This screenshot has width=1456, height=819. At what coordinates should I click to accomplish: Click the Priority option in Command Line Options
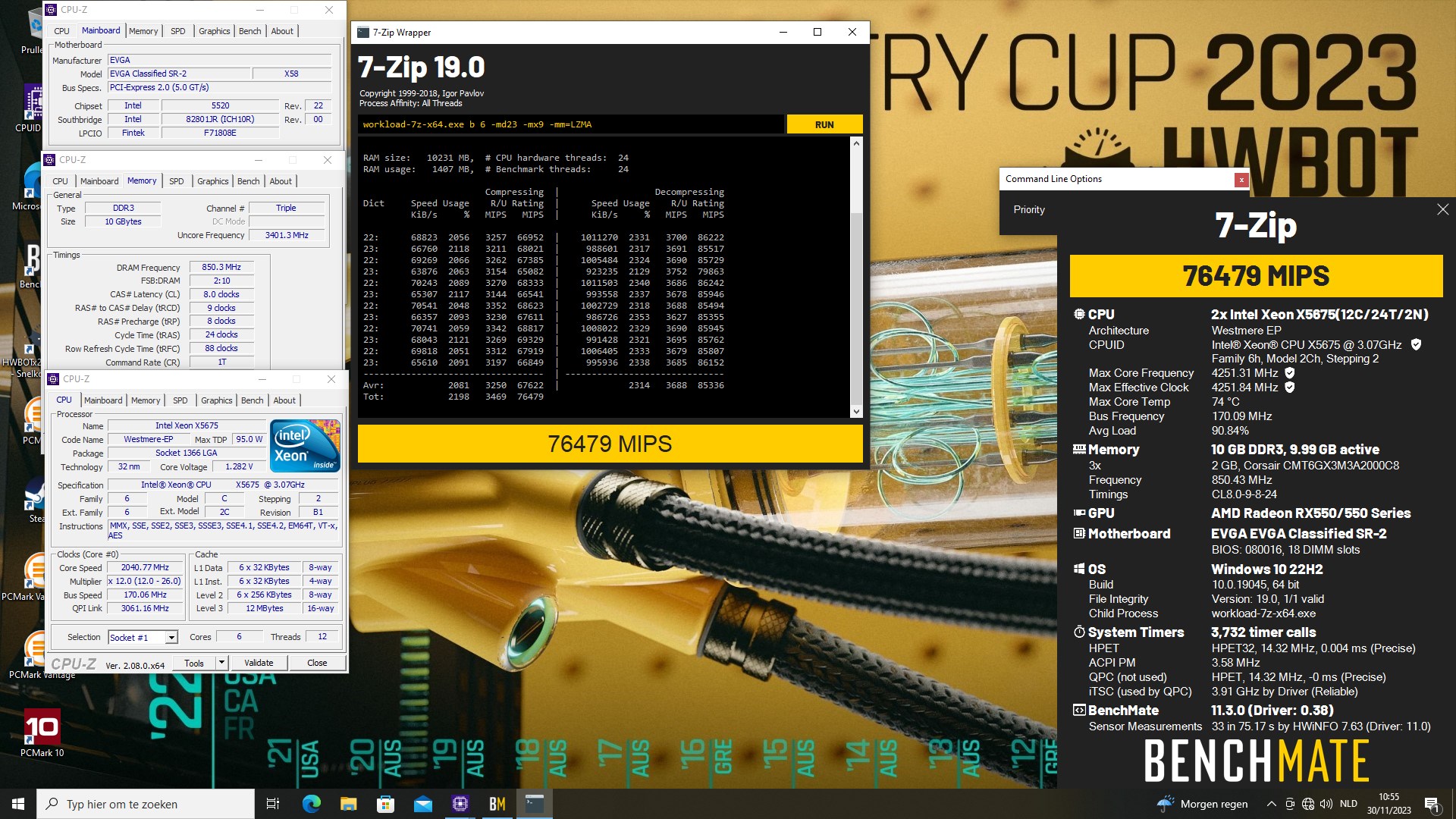[x=1029, y=209]
